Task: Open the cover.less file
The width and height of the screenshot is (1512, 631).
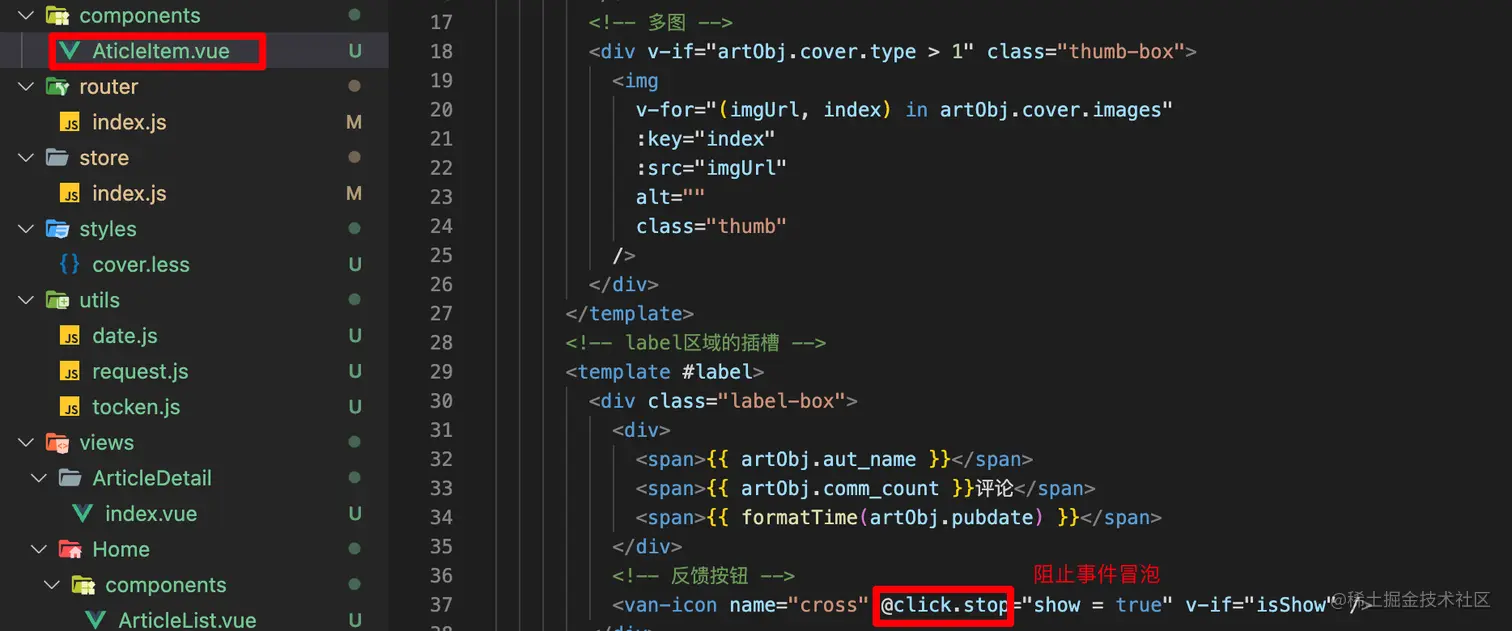Action: [x=141, y=264]
